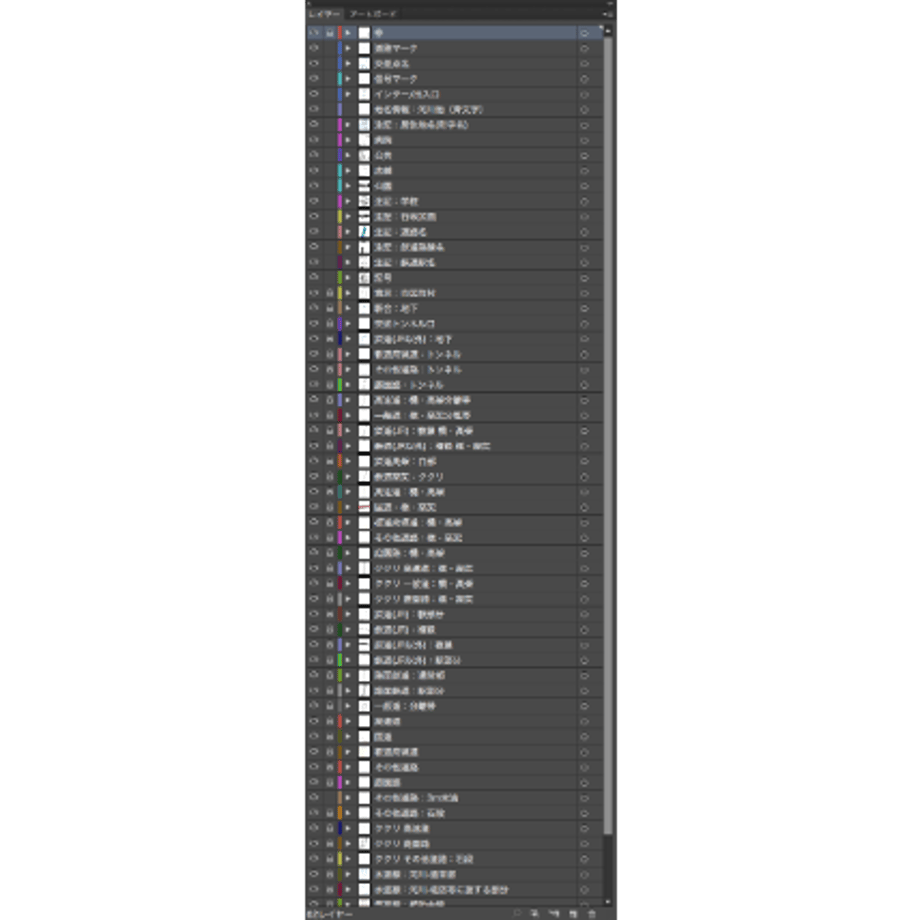Hide the 信号マーク layer
The width and height of the screenshot is (920, 920).
[x=314, y=79]
